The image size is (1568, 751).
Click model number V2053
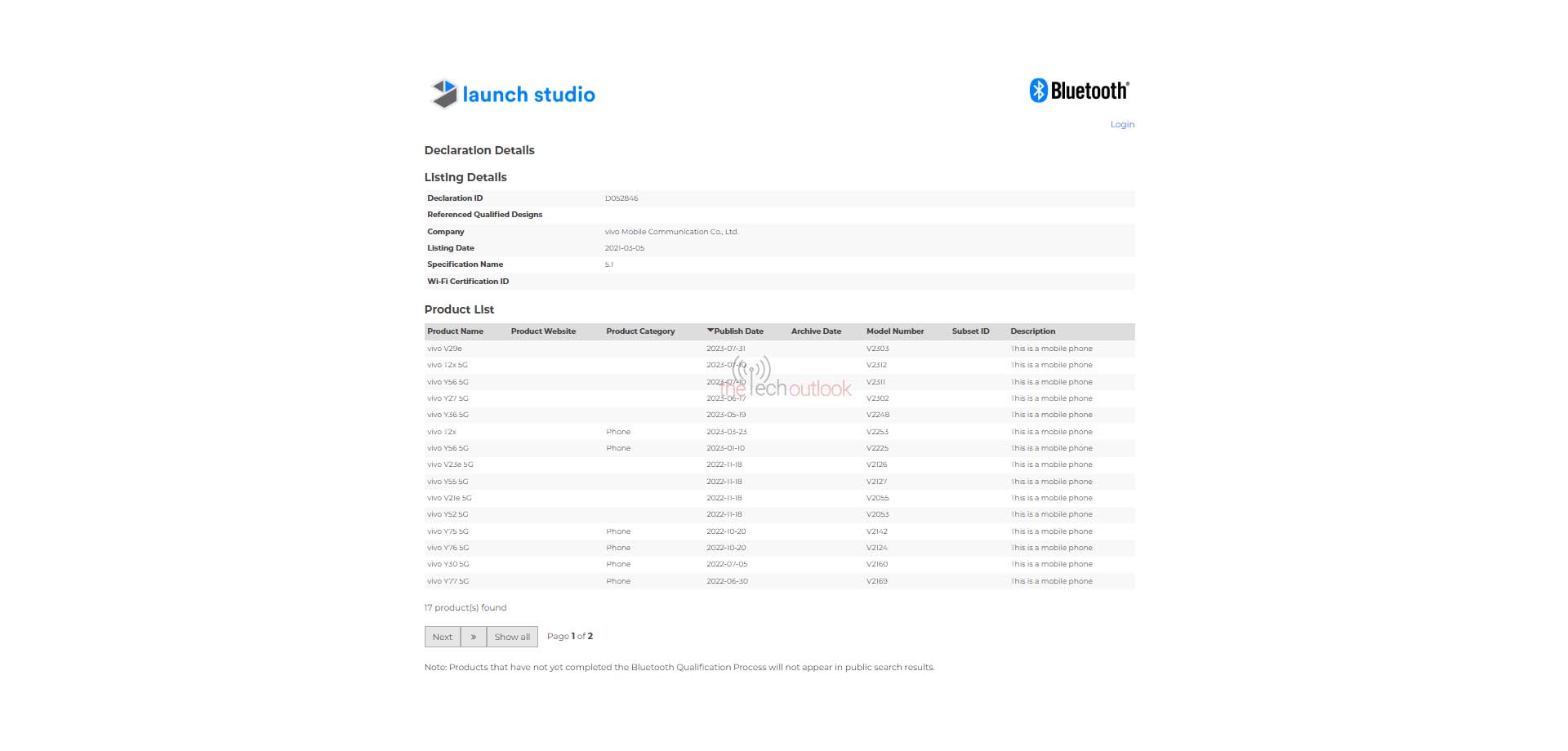pos(877,514)
